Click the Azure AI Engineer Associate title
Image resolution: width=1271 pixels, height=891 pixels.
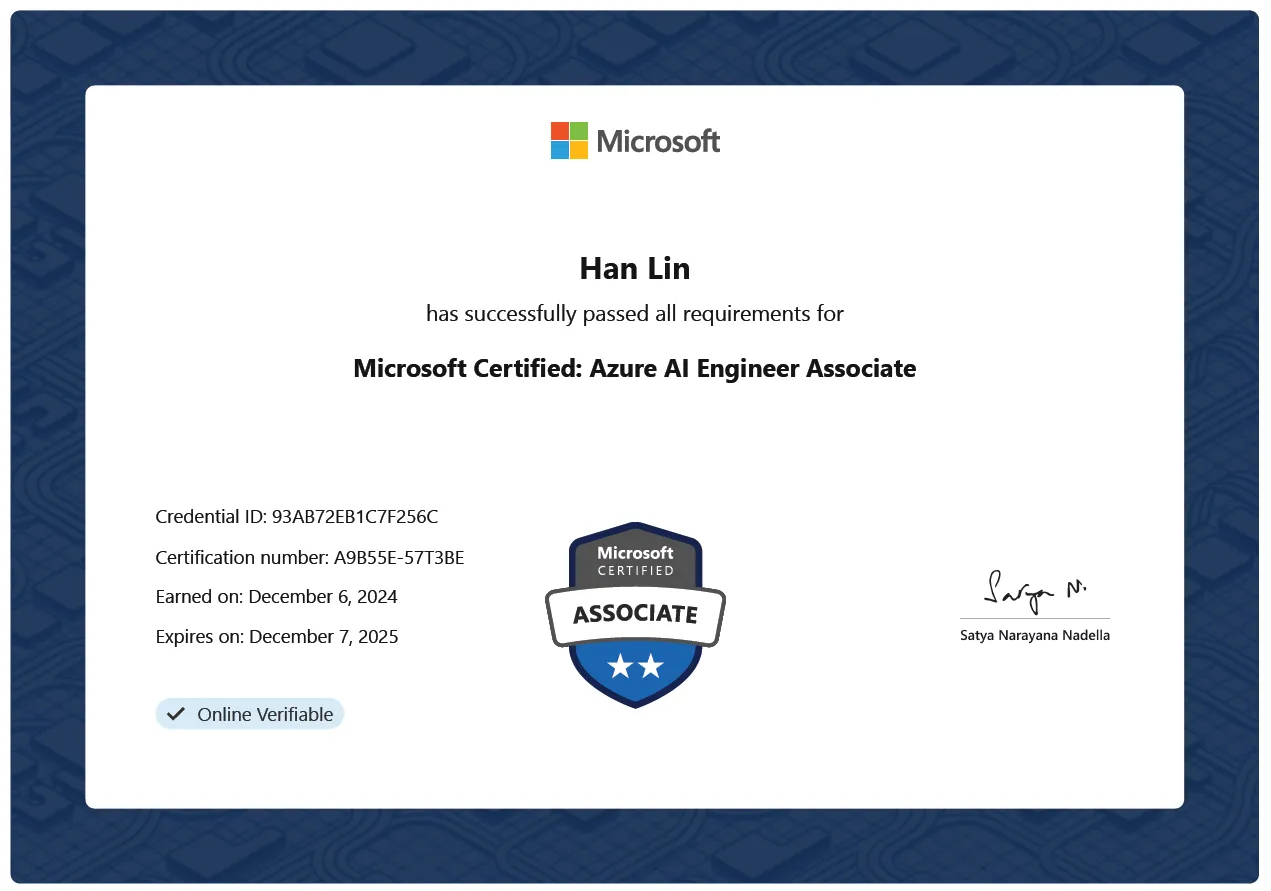tap(635, 368)
